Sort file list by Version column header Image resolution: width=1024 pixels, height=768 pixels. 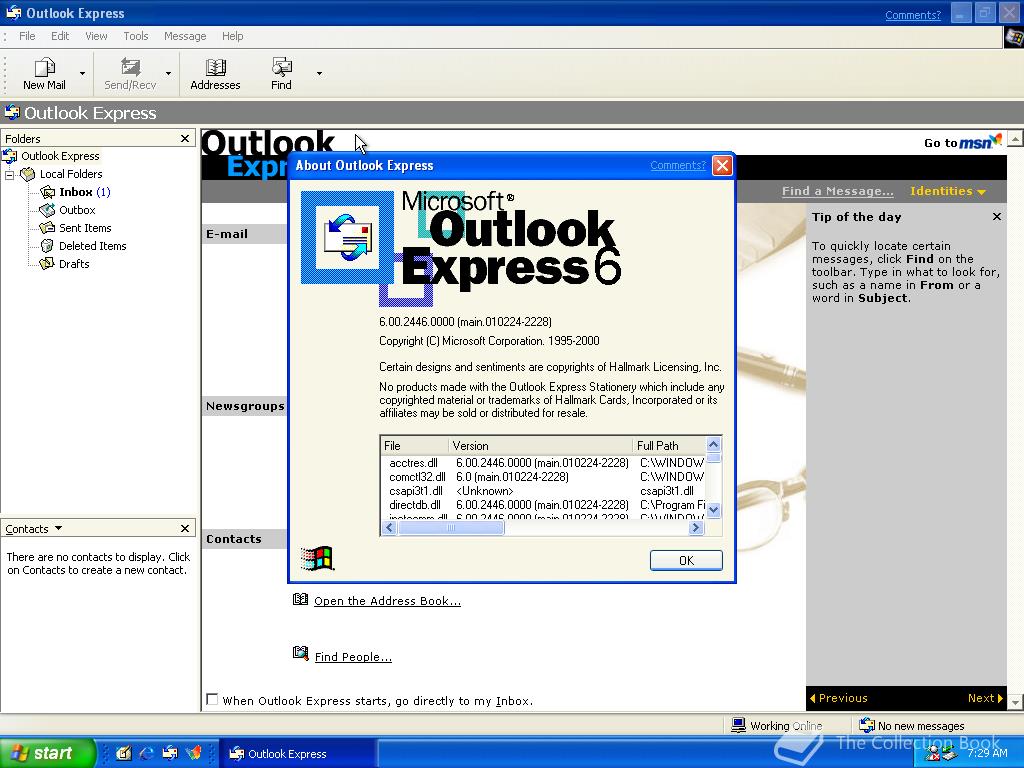tap(541, 445)
